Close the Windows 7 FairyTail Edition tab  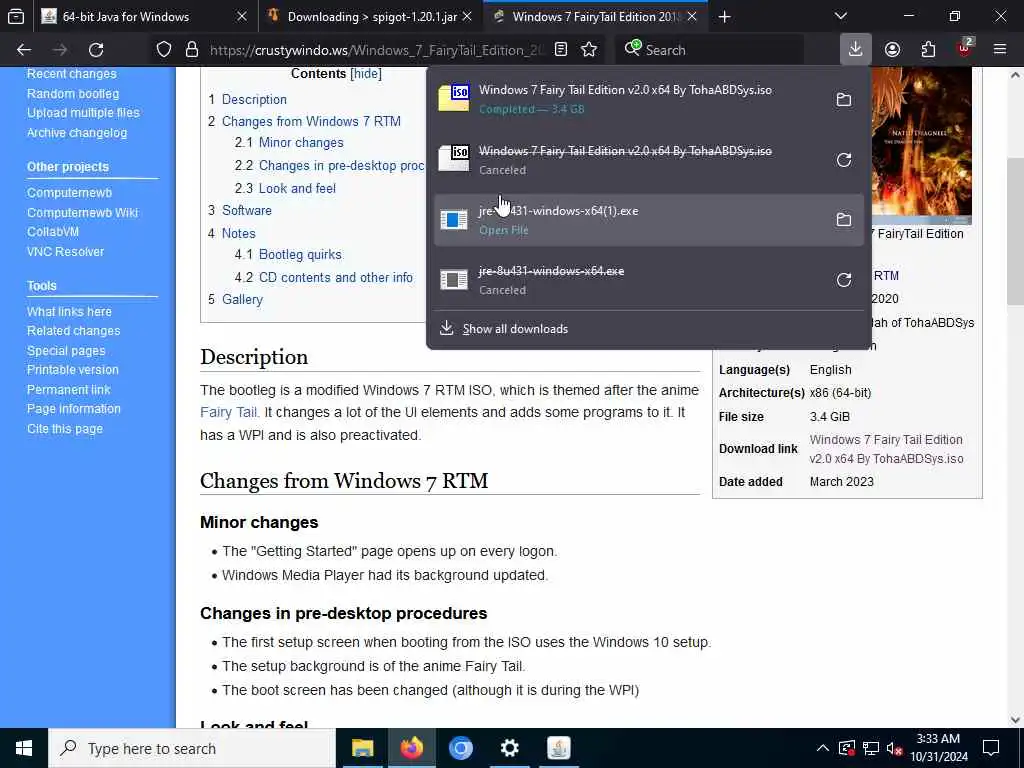point(692,16)
